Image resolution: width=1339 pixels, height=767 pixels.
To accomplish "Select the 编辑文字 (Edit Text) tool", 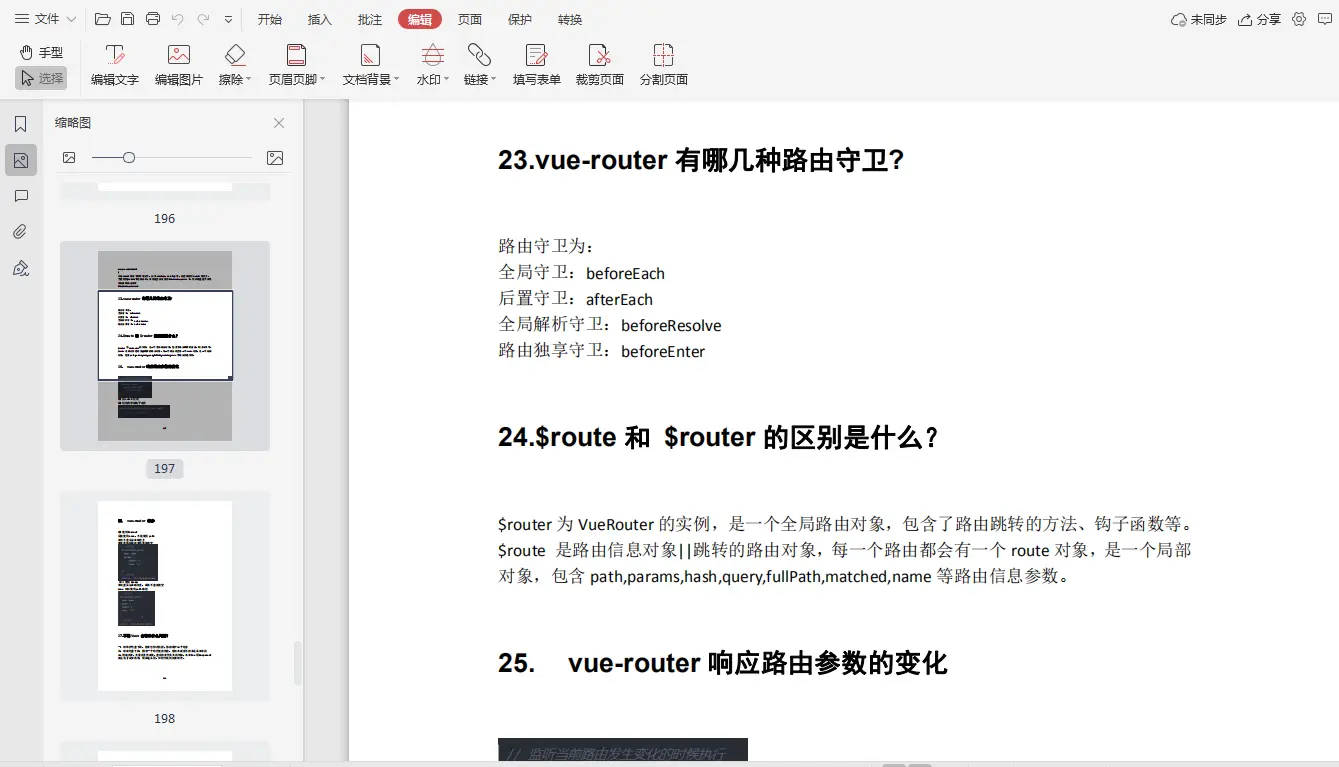I will [x=113, y=64].
